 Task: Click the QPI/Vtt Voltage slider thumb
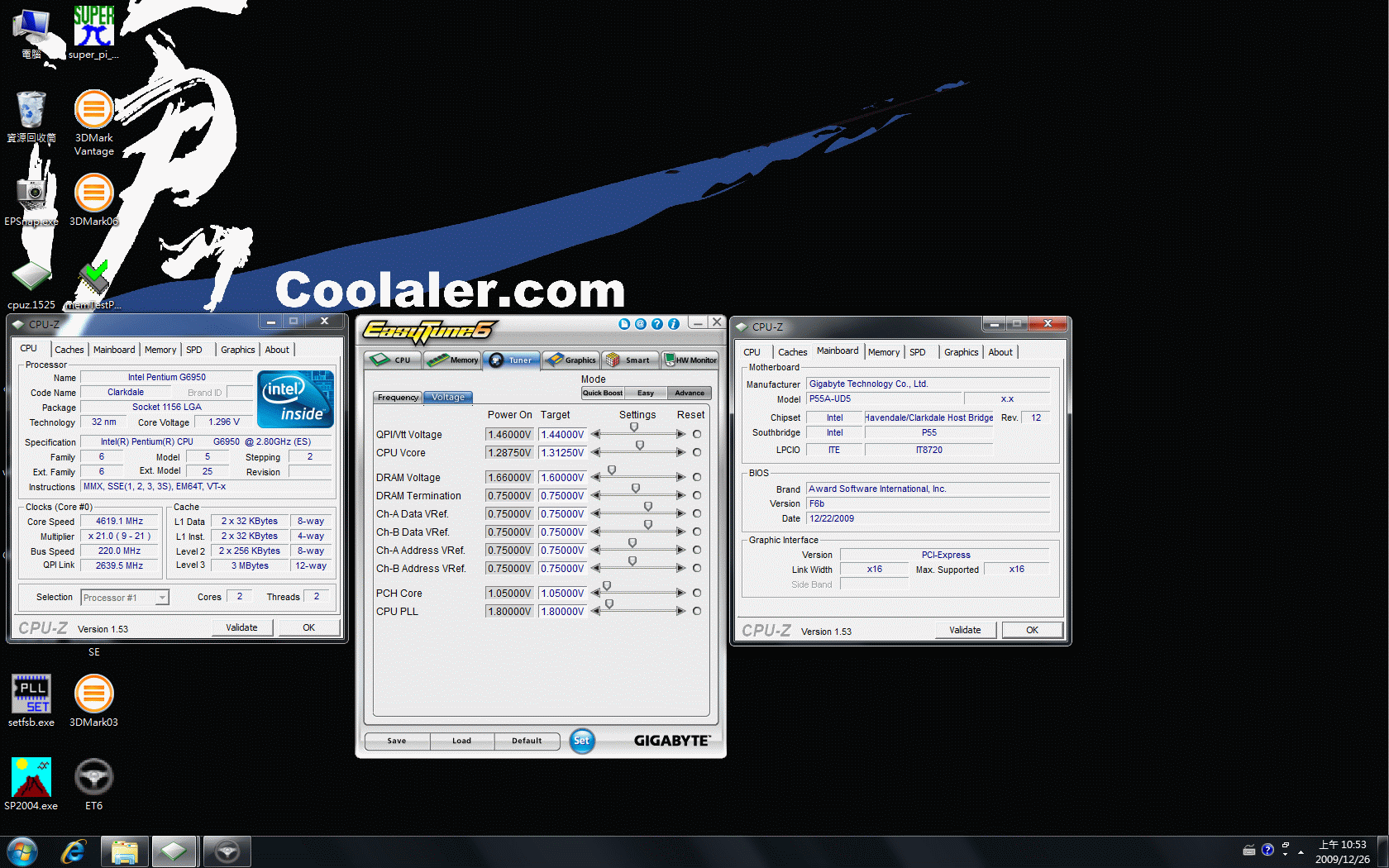tap(634, 427)
